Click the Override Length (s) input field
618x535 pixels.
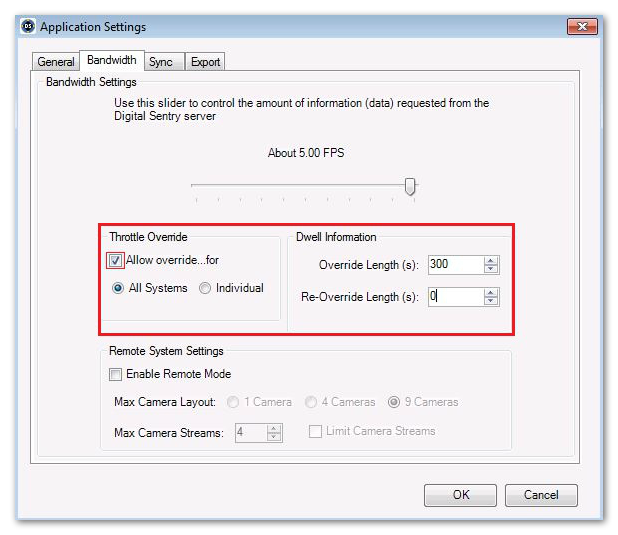click(x=456, y=265)
